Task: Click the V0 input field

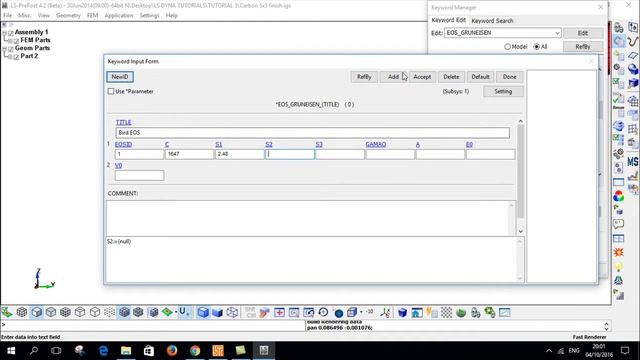Action: (140, 176)
